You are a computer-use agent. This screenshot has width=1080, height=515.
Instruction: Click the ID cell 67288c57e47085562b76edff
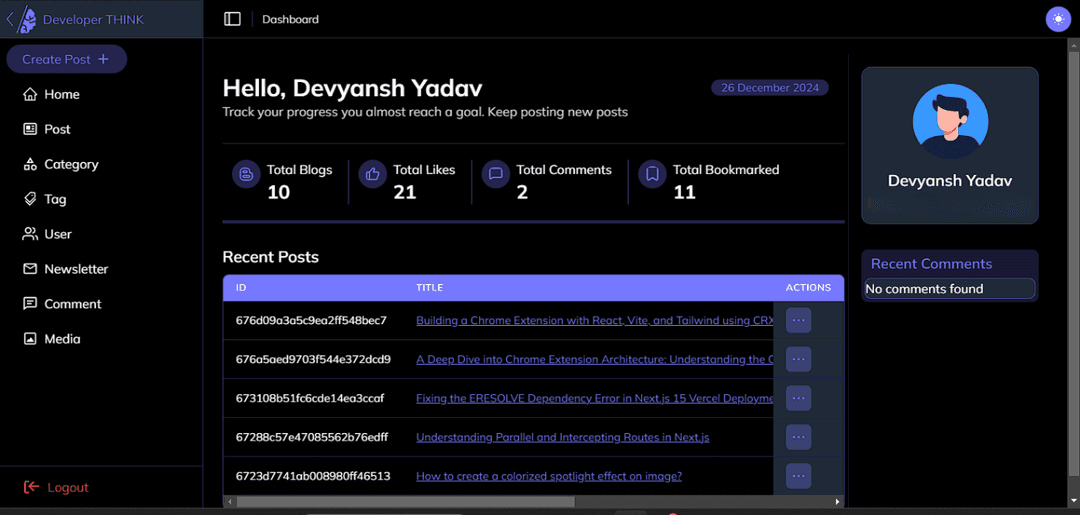pos(311,438)
